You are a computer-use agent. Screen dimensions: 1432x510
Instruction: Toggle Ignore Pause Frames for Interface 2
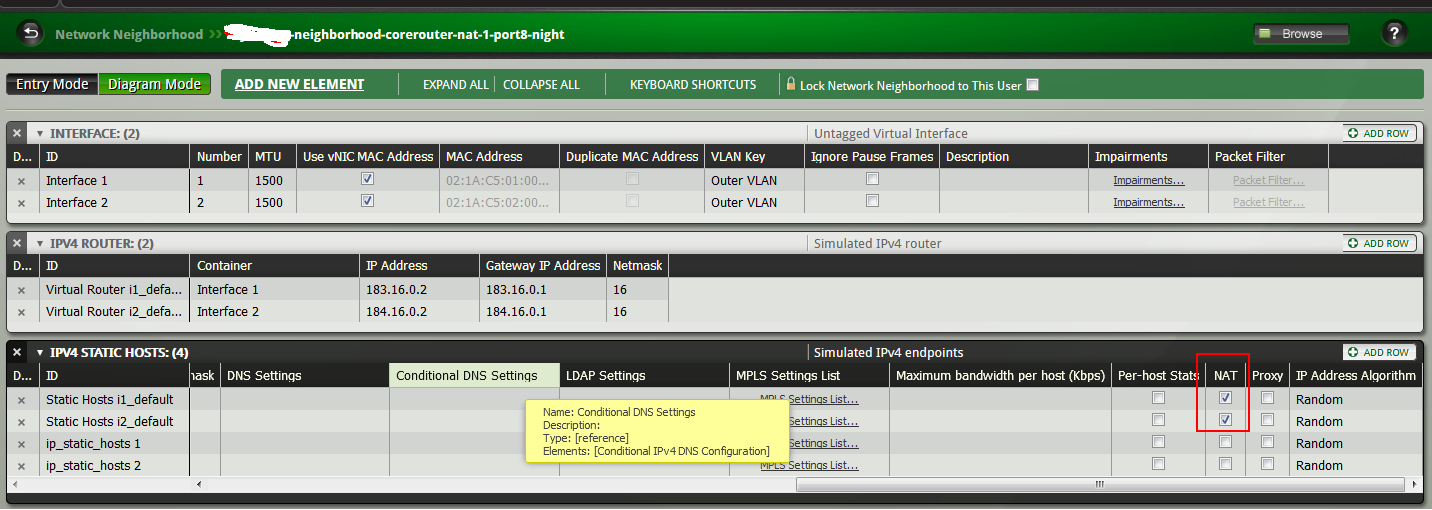[x=873, y=201]
